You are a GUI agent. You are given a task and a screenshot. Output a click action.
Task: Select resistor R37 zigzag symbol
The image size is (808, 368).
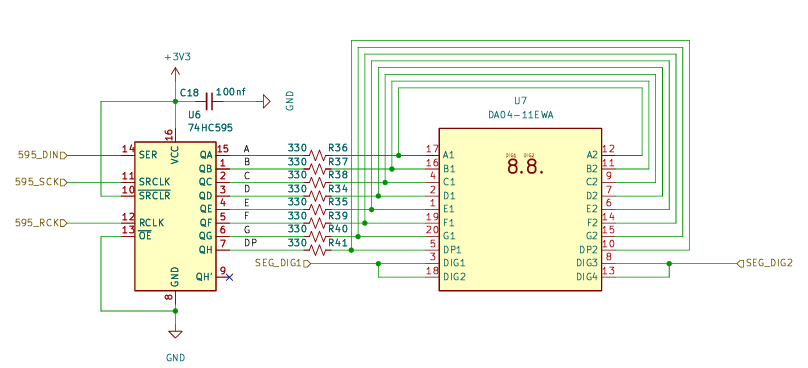click(318, 169)
